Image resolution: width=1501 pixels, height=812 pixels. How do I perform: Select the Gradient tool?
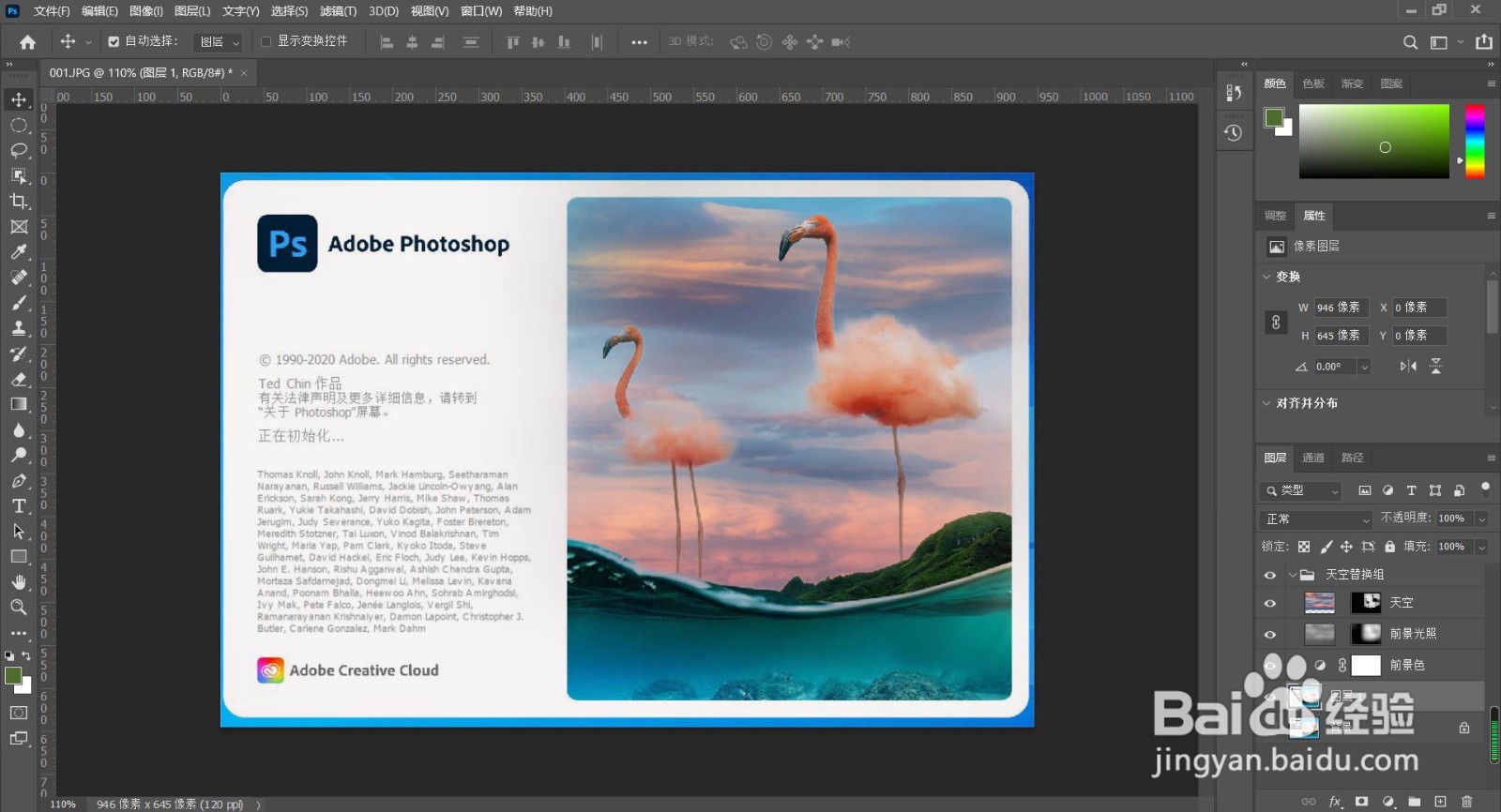19,404
